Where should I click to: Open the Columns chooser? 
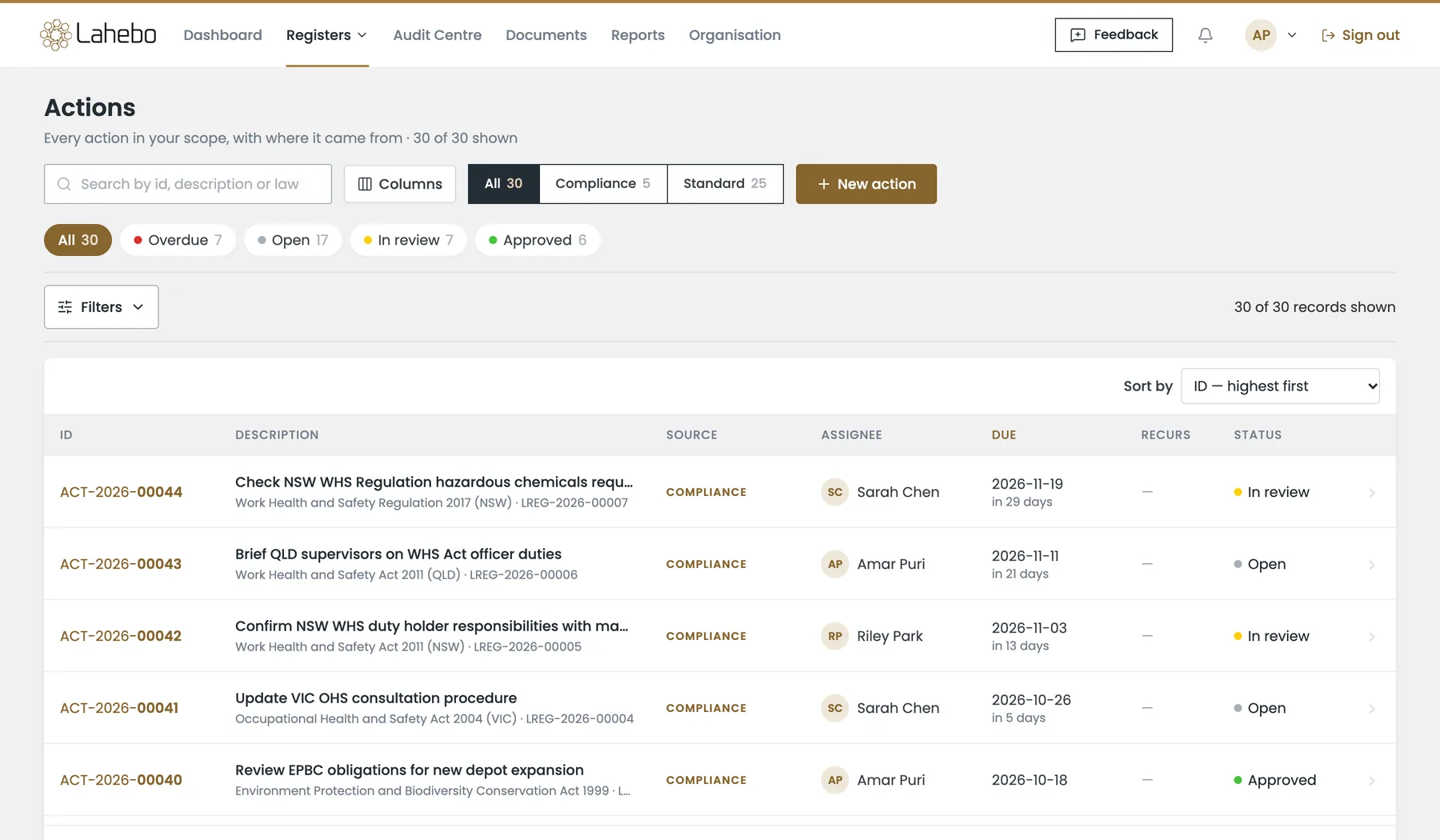(400, 184)
